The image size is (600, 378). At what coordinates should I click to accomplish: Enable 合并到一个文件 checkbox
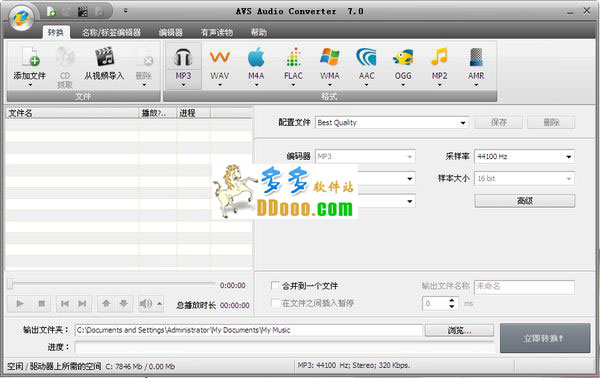(275, 285)
